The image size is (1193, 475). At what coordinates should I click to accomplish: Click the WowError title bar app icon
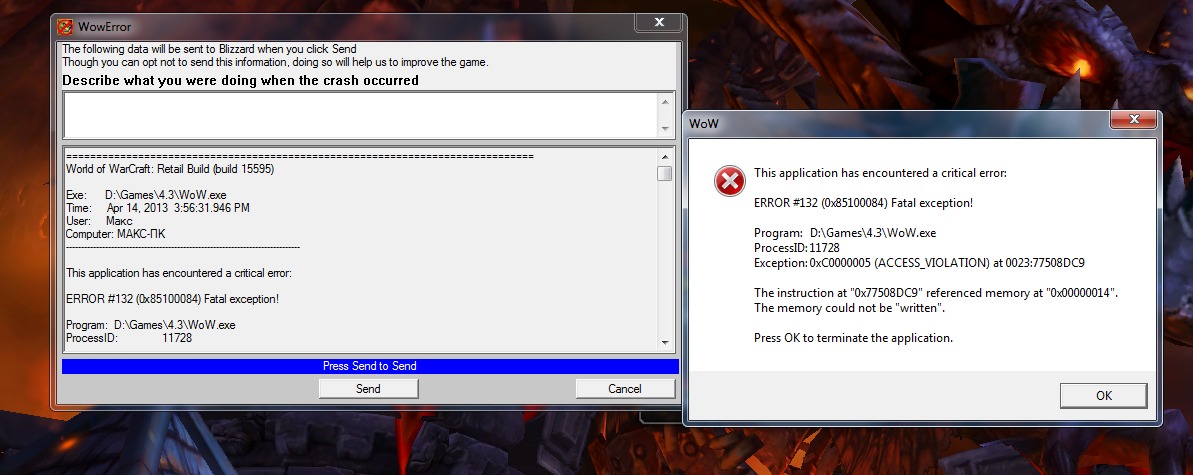coord(65,27)
